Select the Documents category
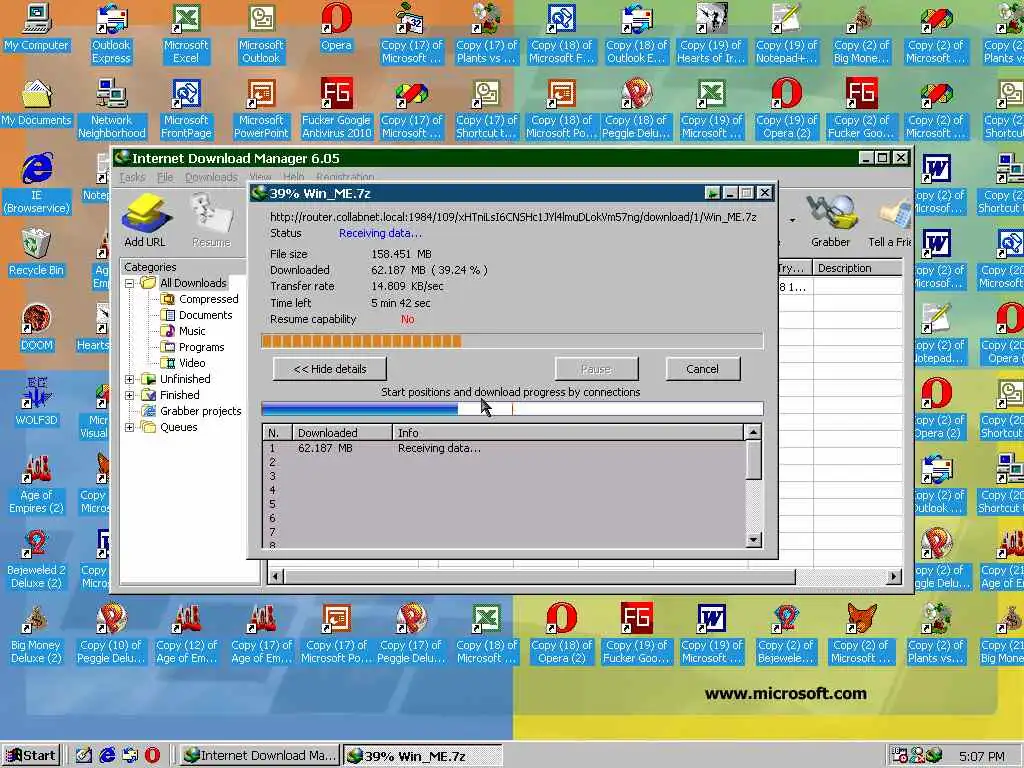The height and width of the screenshot is (768, 1024). 197,315
